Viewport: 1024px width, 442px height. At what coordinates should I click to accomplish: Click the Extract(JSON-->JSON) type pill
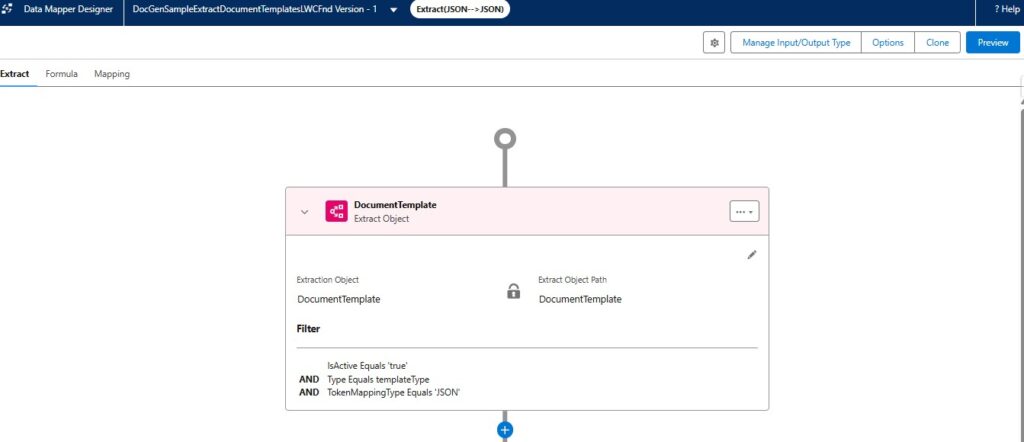click(460, 10)
